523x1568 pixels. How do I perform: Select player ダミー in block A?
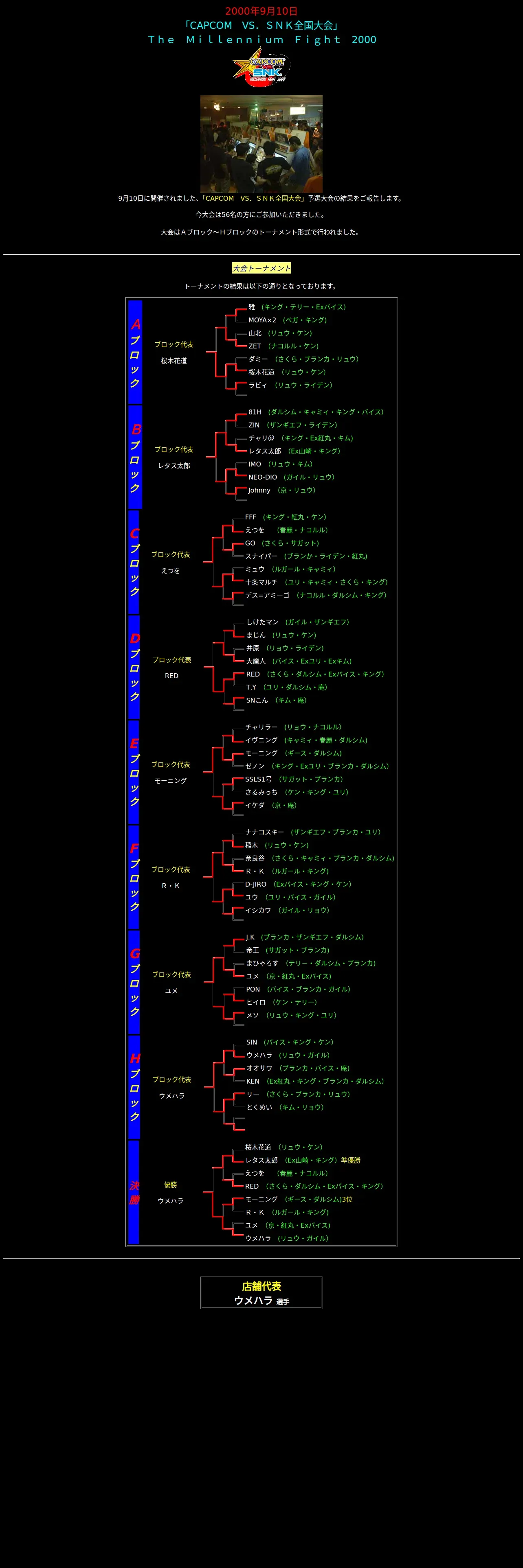click(258, 359)
